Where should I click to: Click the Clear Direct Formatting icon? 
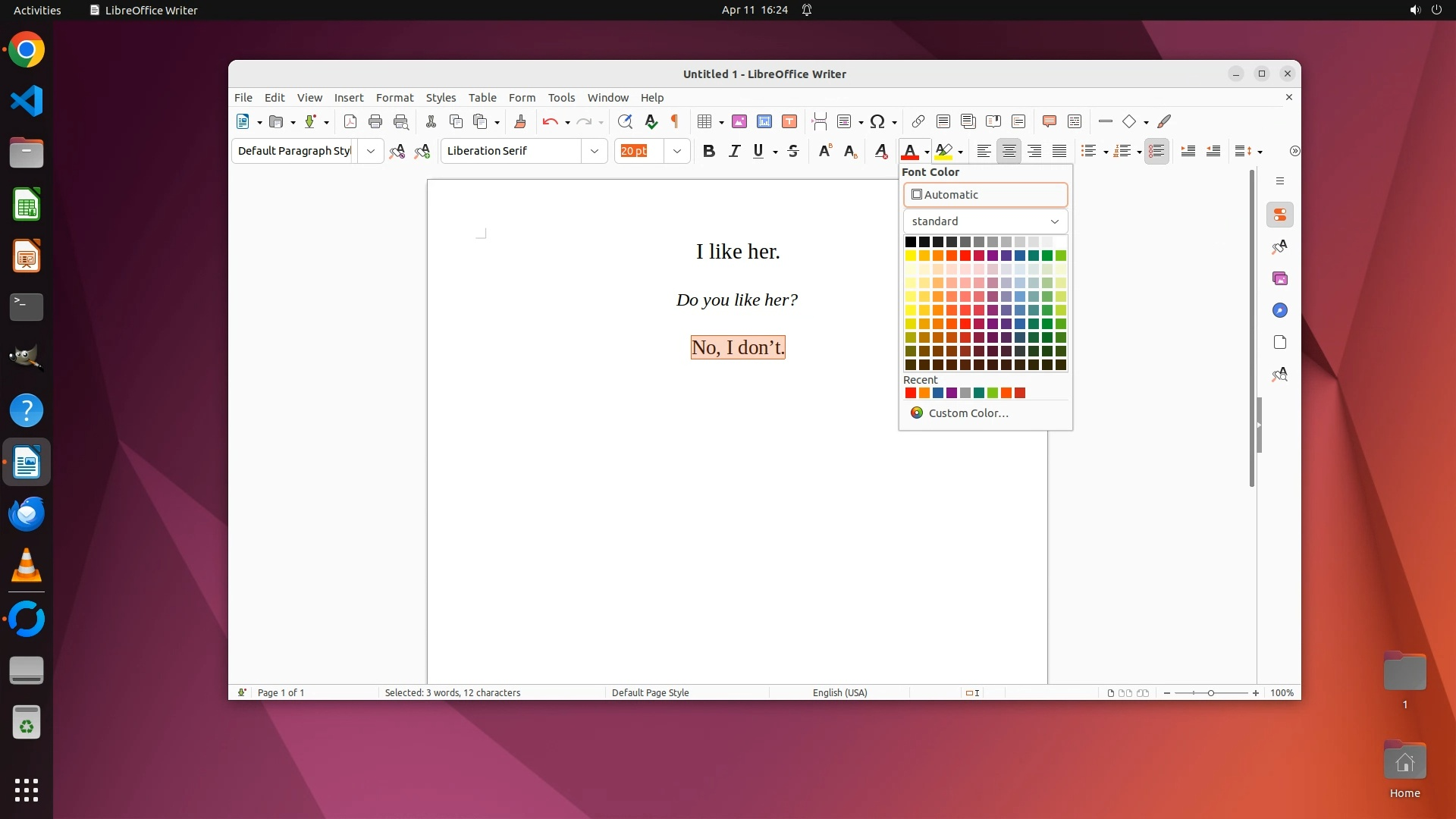[x=880, y=151]
